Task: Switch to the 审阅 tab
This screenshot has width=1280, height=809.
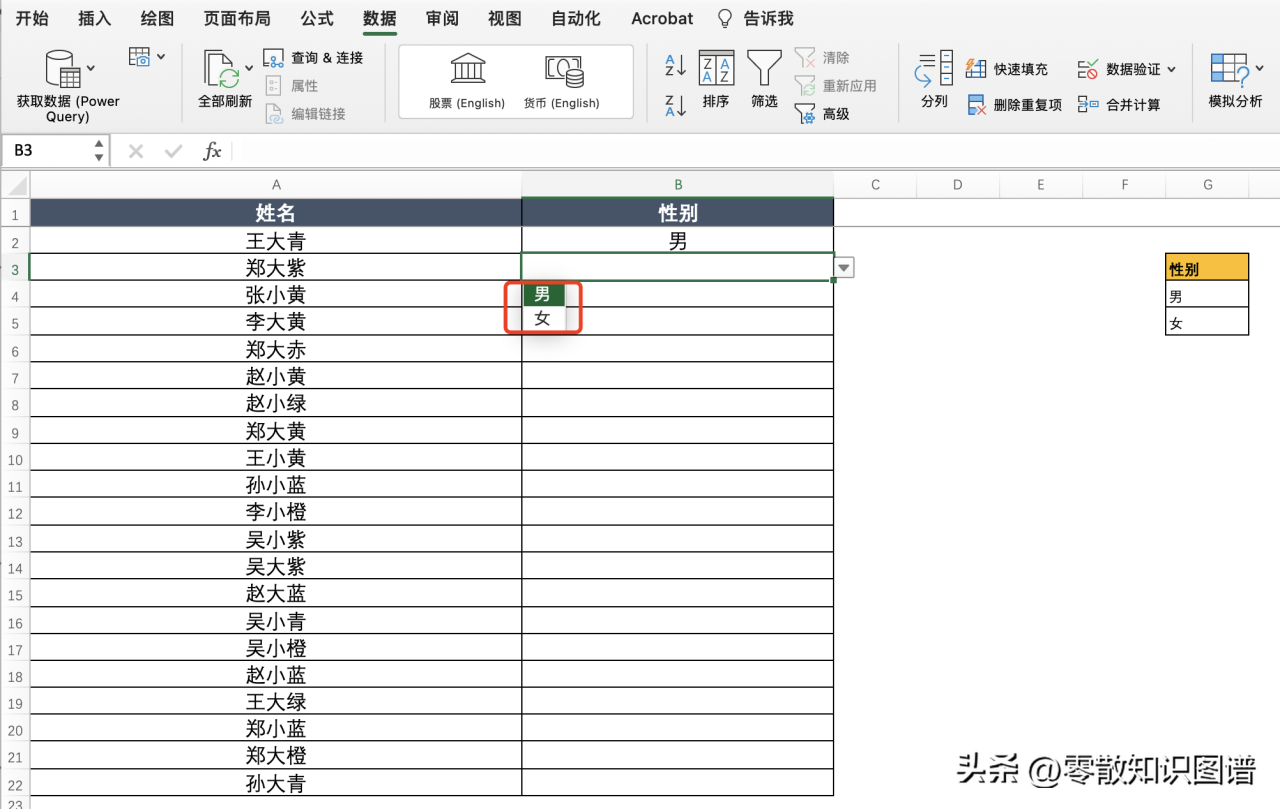Action: pyautogui.click(x=442, y=19)
